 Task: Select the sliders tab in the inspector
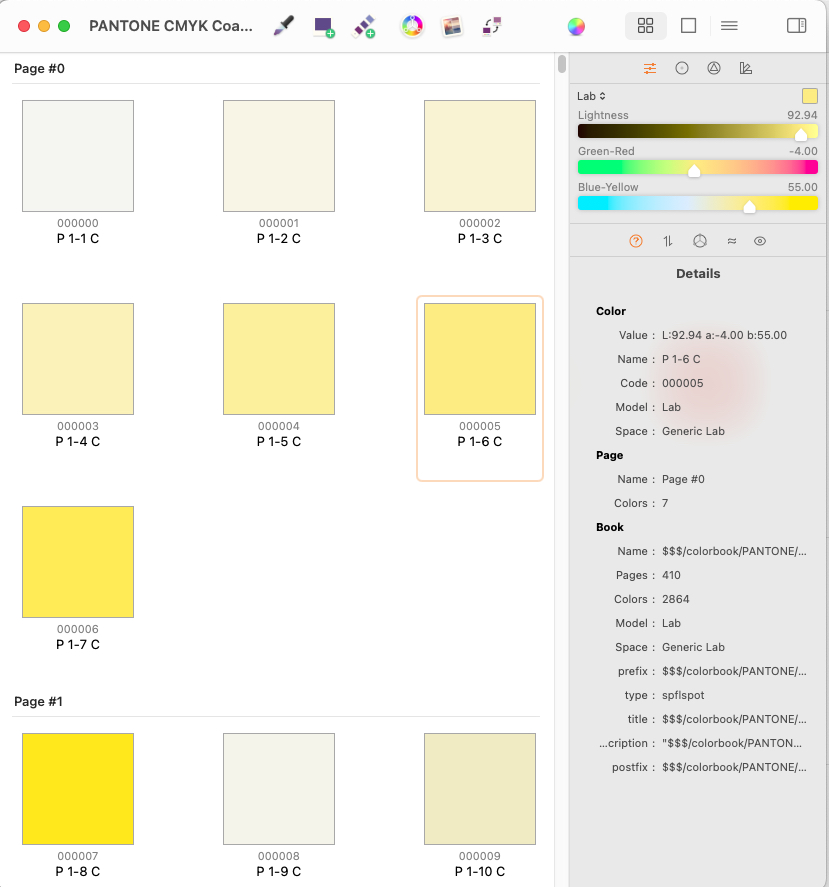pos(650,68)
